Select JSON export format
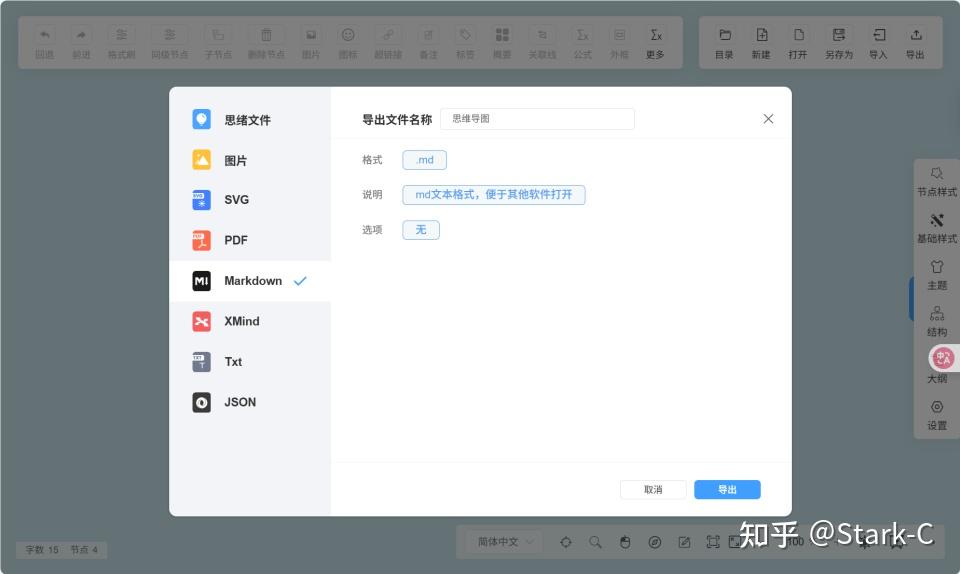The height and width of the screenshot is (574, 960). [240, 402]
